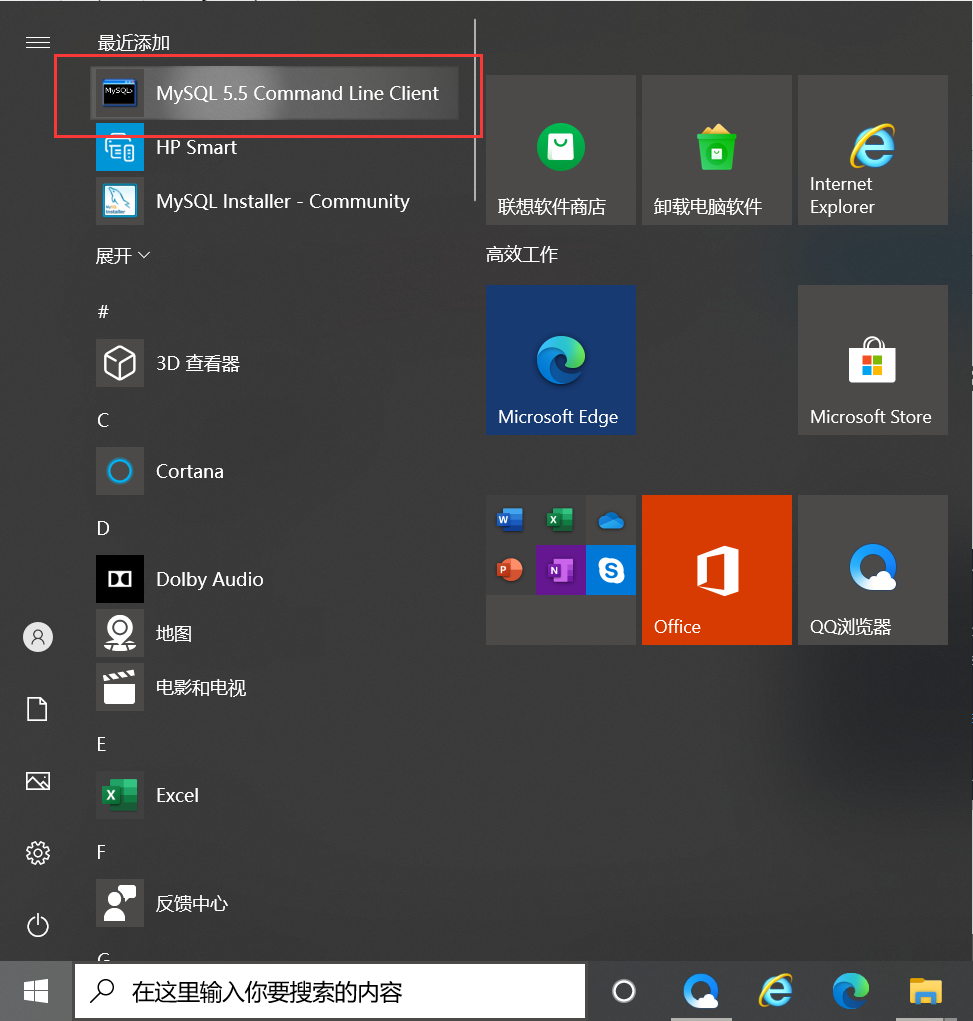Open the Internet Explorer tile
Viewport: 973px width, 1021px height.
point(873,150)
